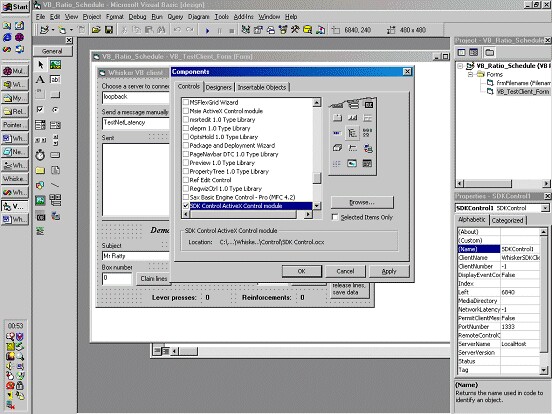Select the DriveListBox tool in the toolbox

55,155
